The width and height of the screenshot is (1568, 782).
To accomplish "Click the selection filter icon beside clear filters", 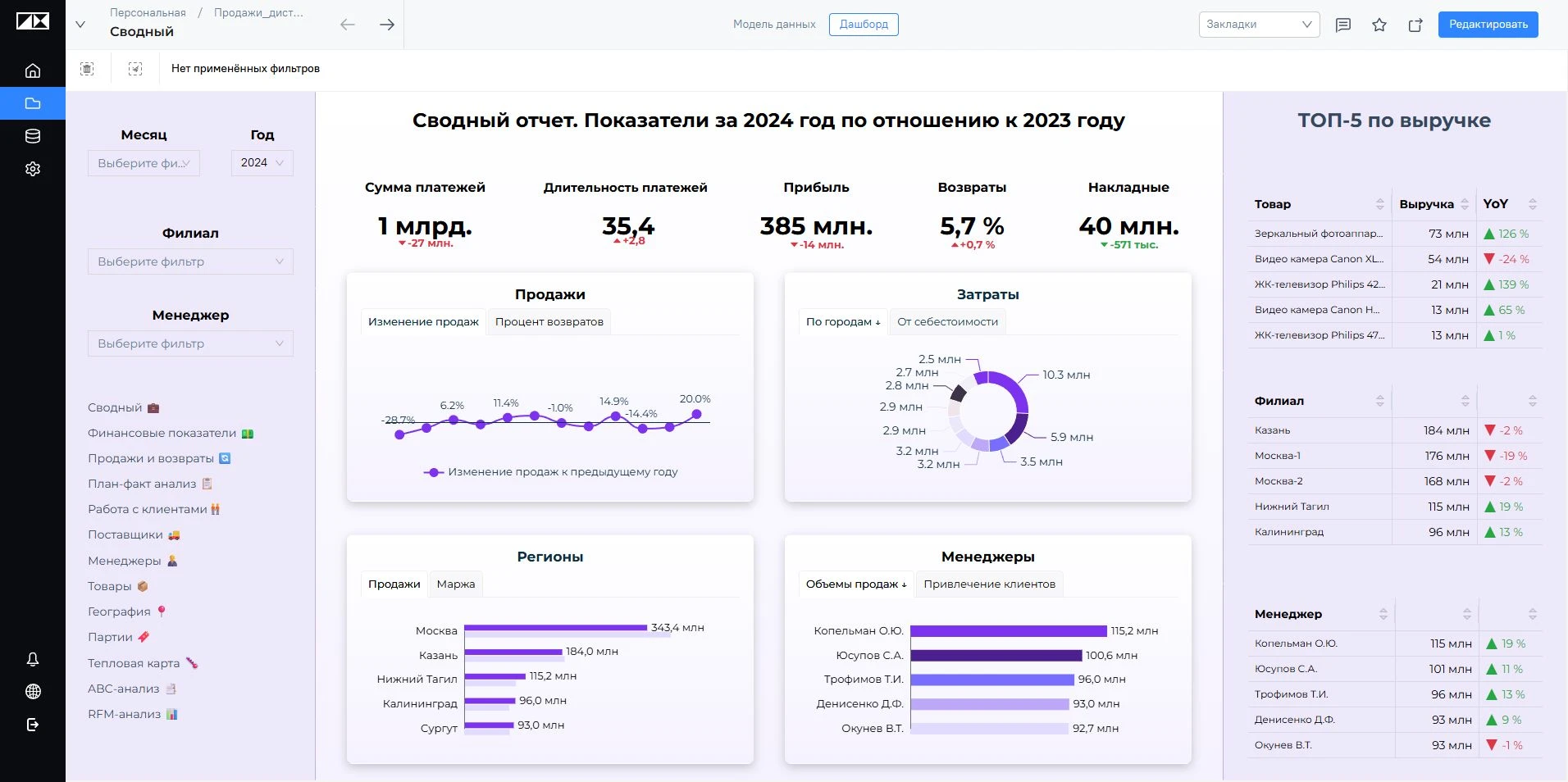I will 135,69.
